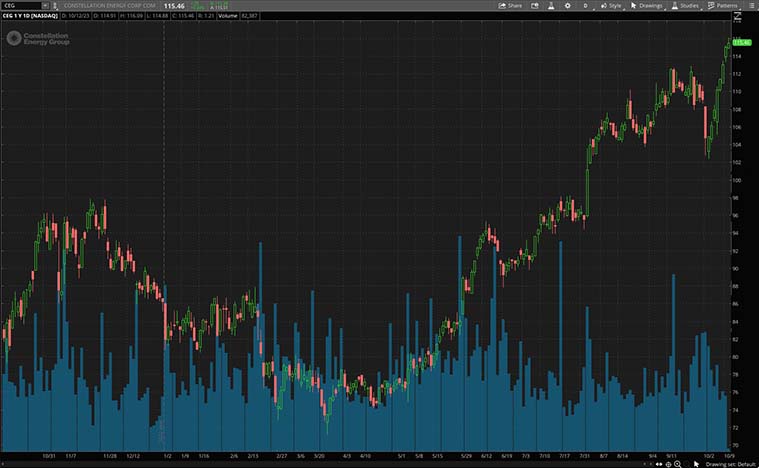The width and height of the screenshot is (759, 468).
Task: Open the Drawing set: Default selector
Action: point(730,465)
